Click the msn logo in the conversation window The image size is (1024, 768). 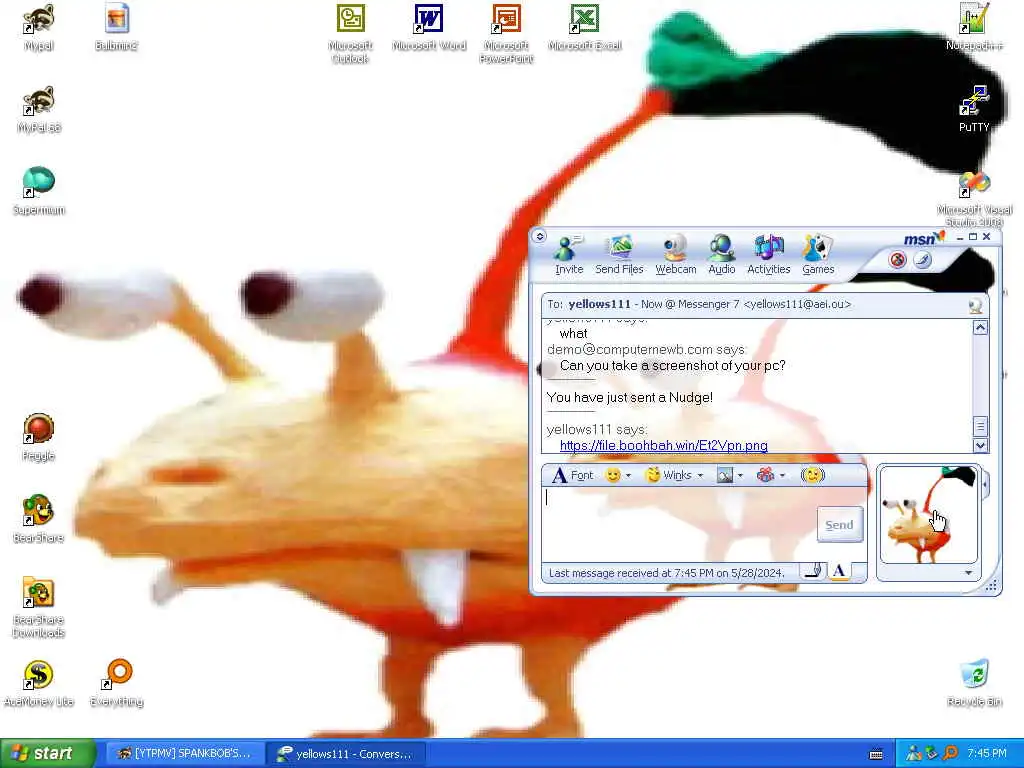point(924,238)
